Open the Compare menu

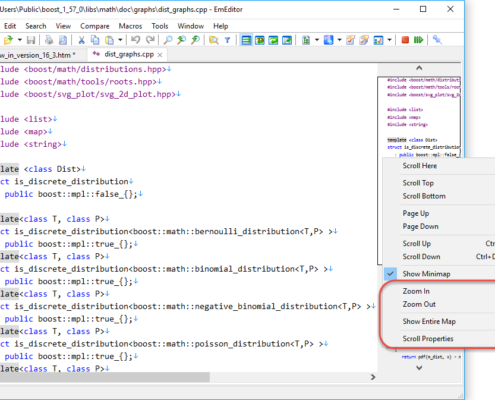click(95, 26)
